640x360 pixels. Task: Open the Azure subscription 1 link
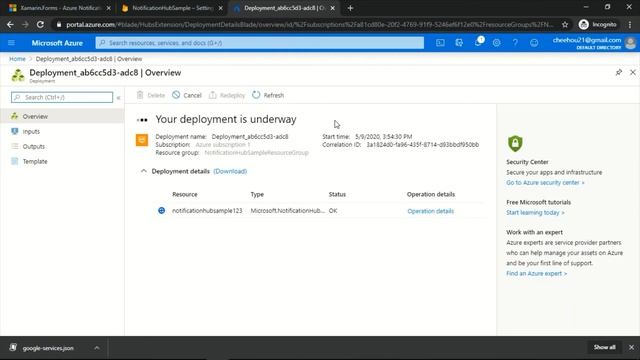[x=223, y=144]
